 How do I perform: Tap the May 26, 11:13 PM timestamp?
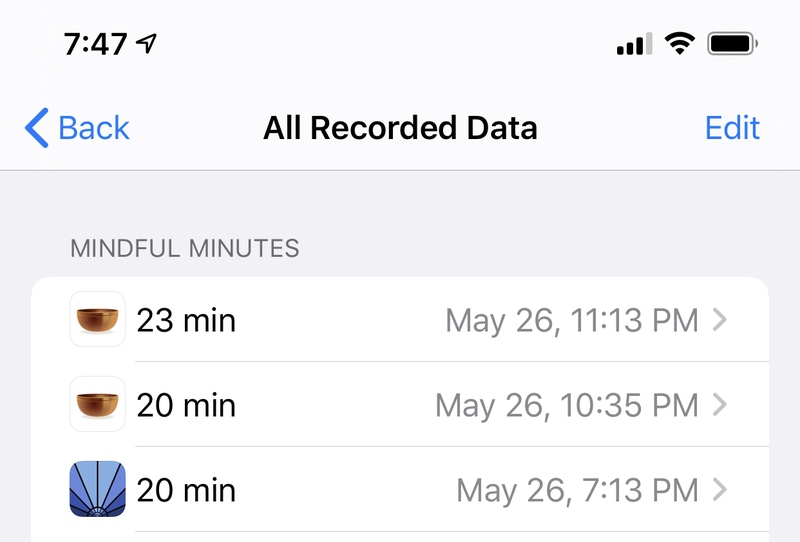click(x=572, y=321)
